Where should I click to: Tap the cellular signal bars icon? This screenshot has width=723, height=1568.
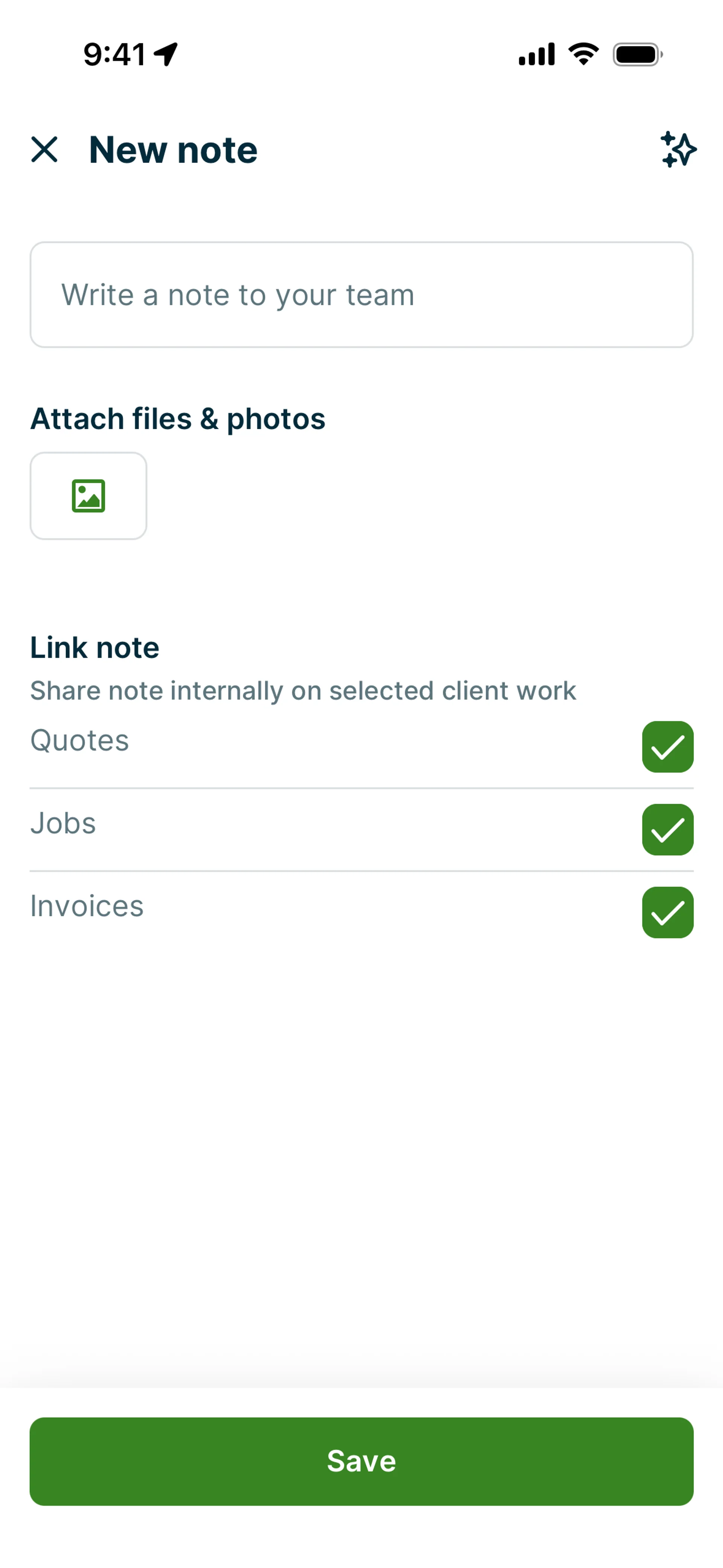click(x=536, y=55)
